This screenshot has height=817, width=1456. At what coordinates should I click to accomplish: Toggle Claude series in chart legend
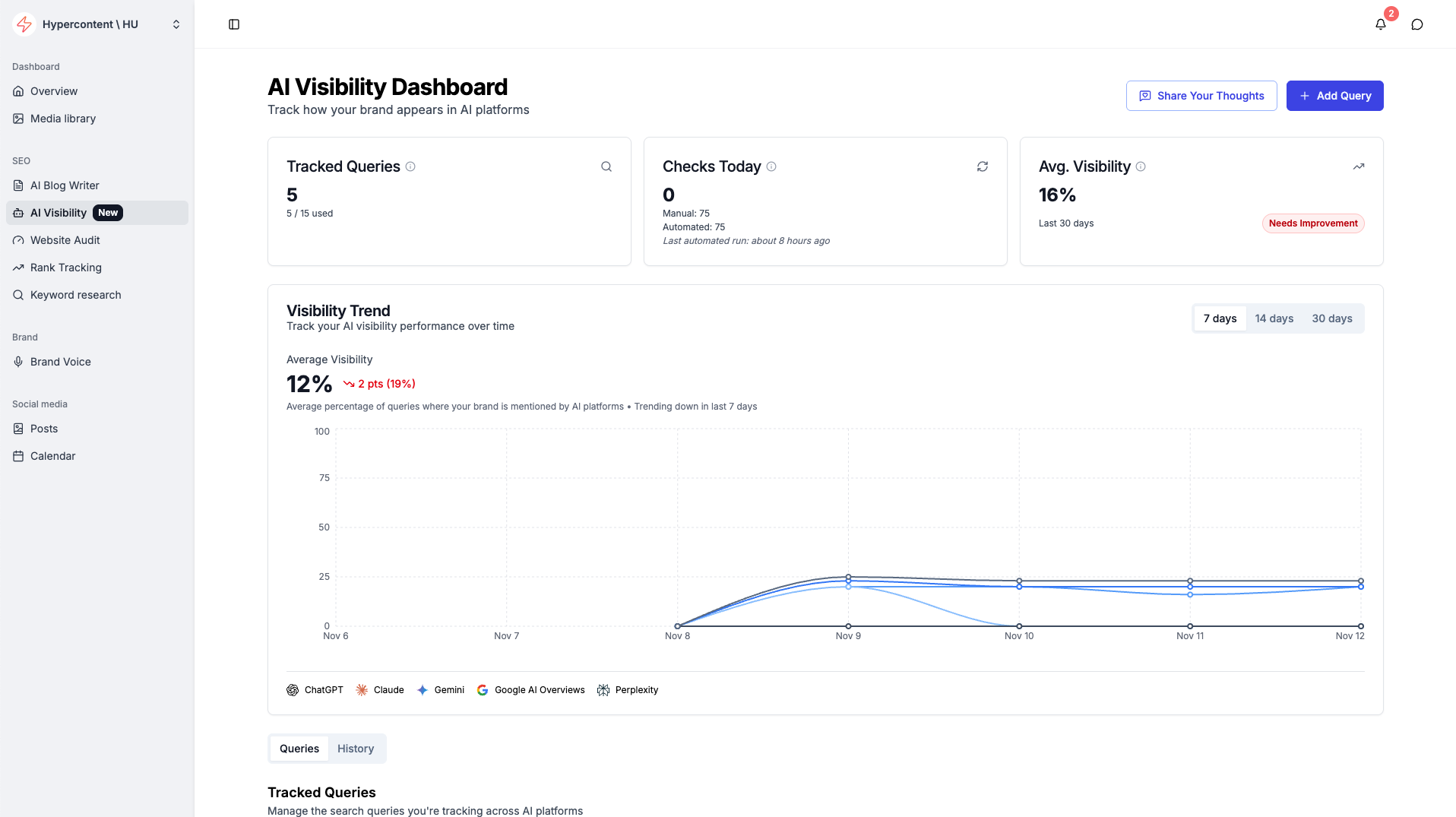[x=380, y=690]
